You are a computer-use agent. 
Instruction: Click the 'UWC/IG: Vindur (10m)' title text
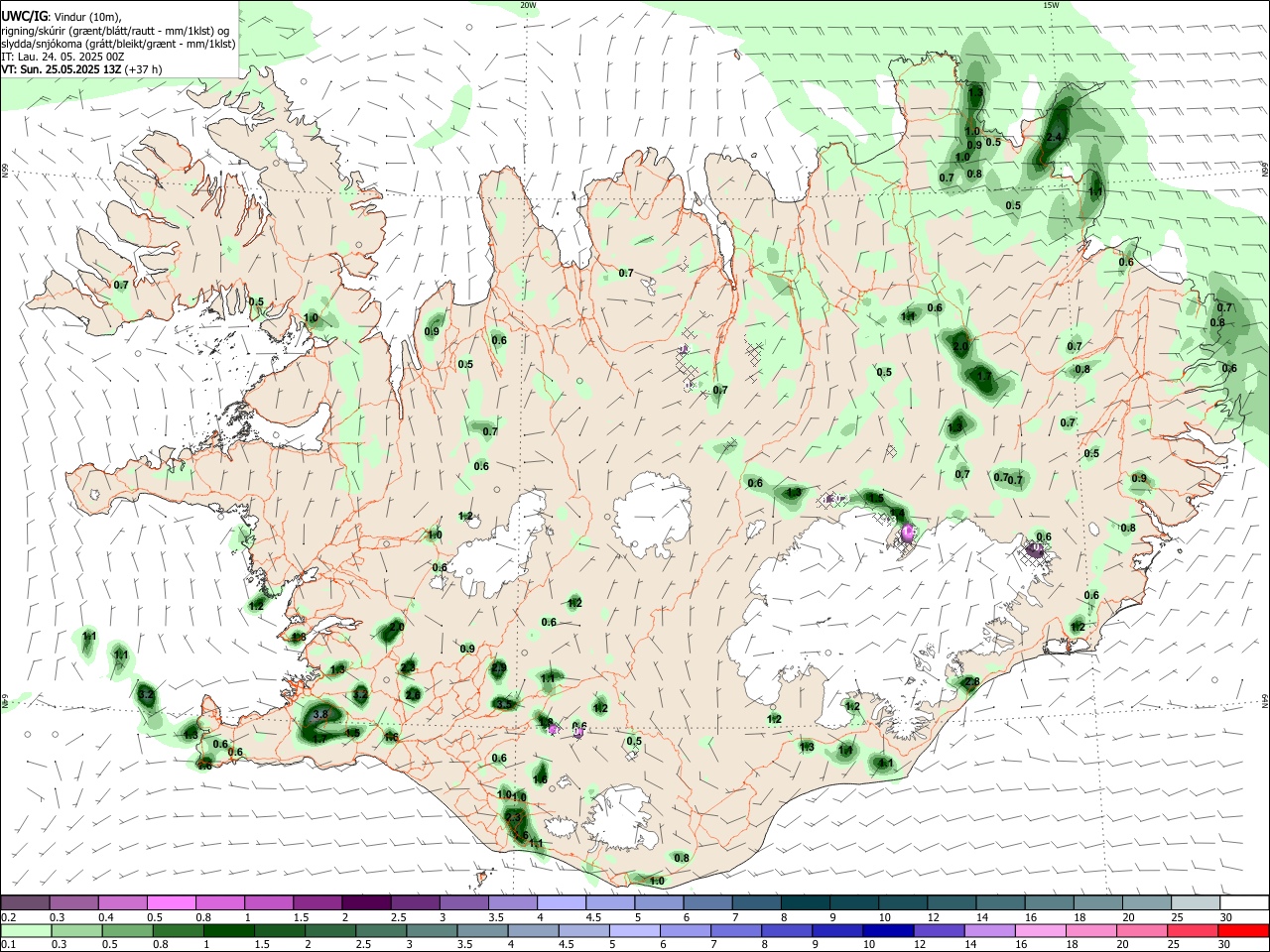click(x=61, y=17)
